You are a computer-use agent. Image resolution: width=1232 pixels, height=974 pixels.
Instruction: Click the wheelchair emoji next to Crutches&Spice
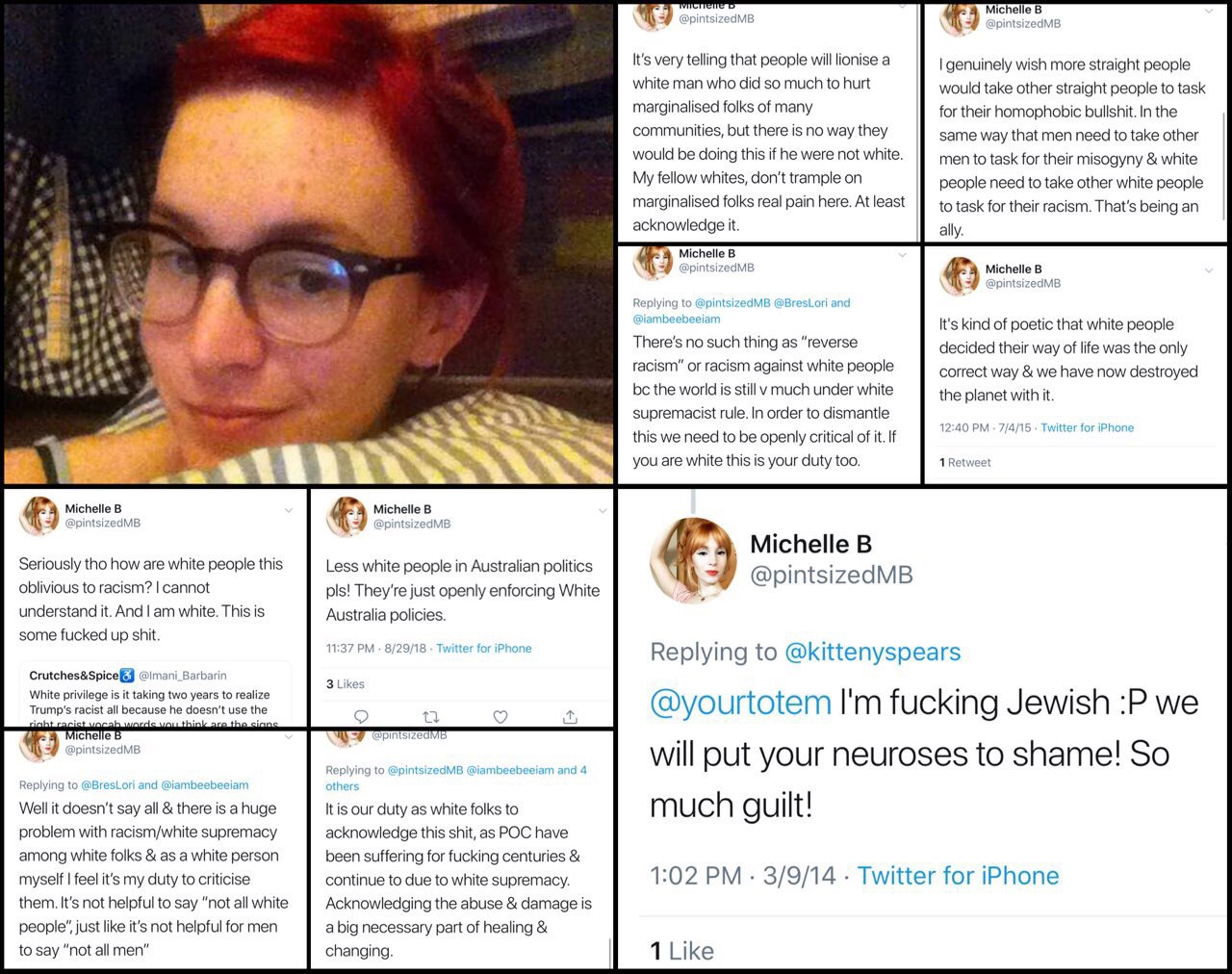coord(127,676)
